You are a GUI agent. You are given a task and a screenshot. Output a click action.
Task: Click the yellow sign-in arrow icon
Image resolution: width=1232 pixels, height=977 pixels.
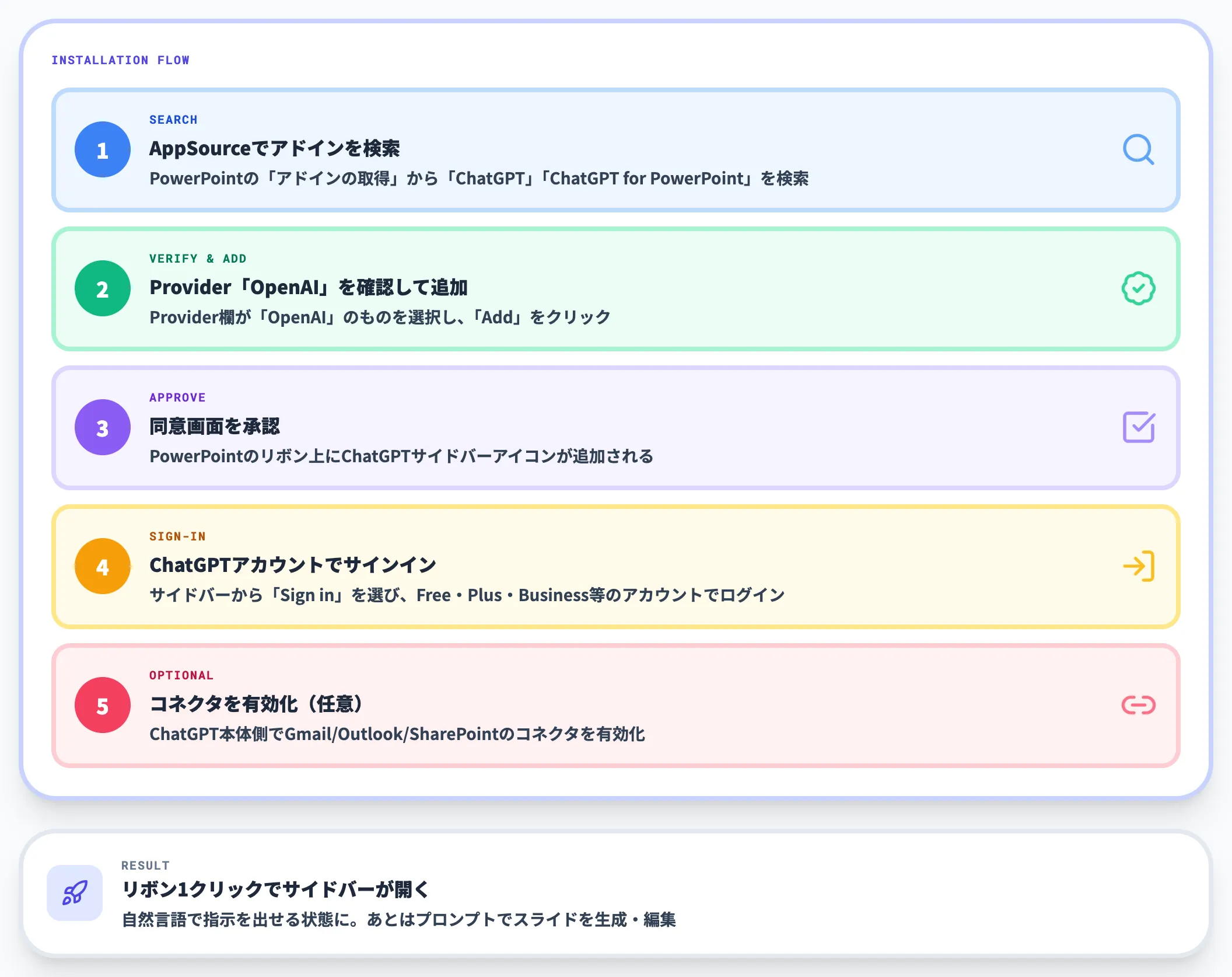(1139, 566)
